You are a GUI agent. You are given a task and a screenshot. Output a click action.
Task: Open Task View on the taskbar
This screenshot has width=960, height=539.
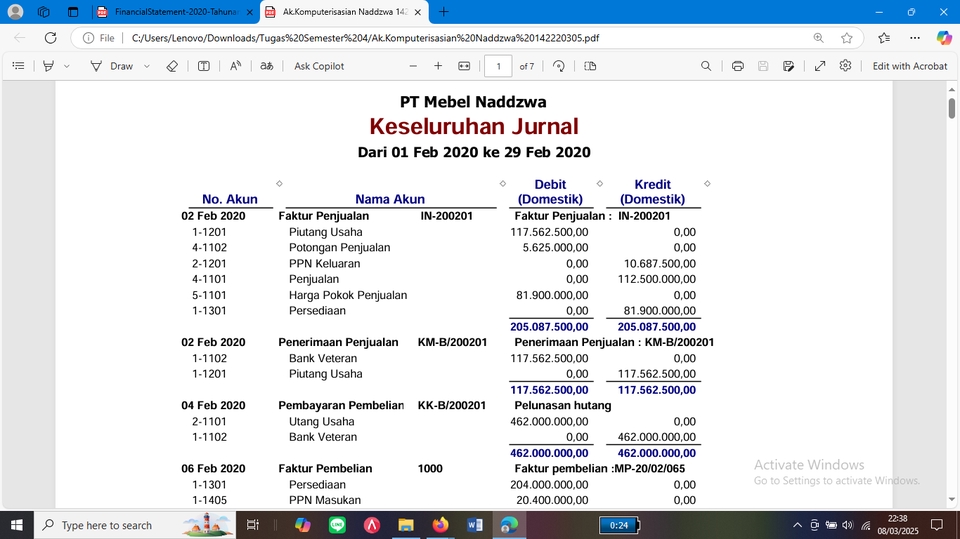click(252, 525)
